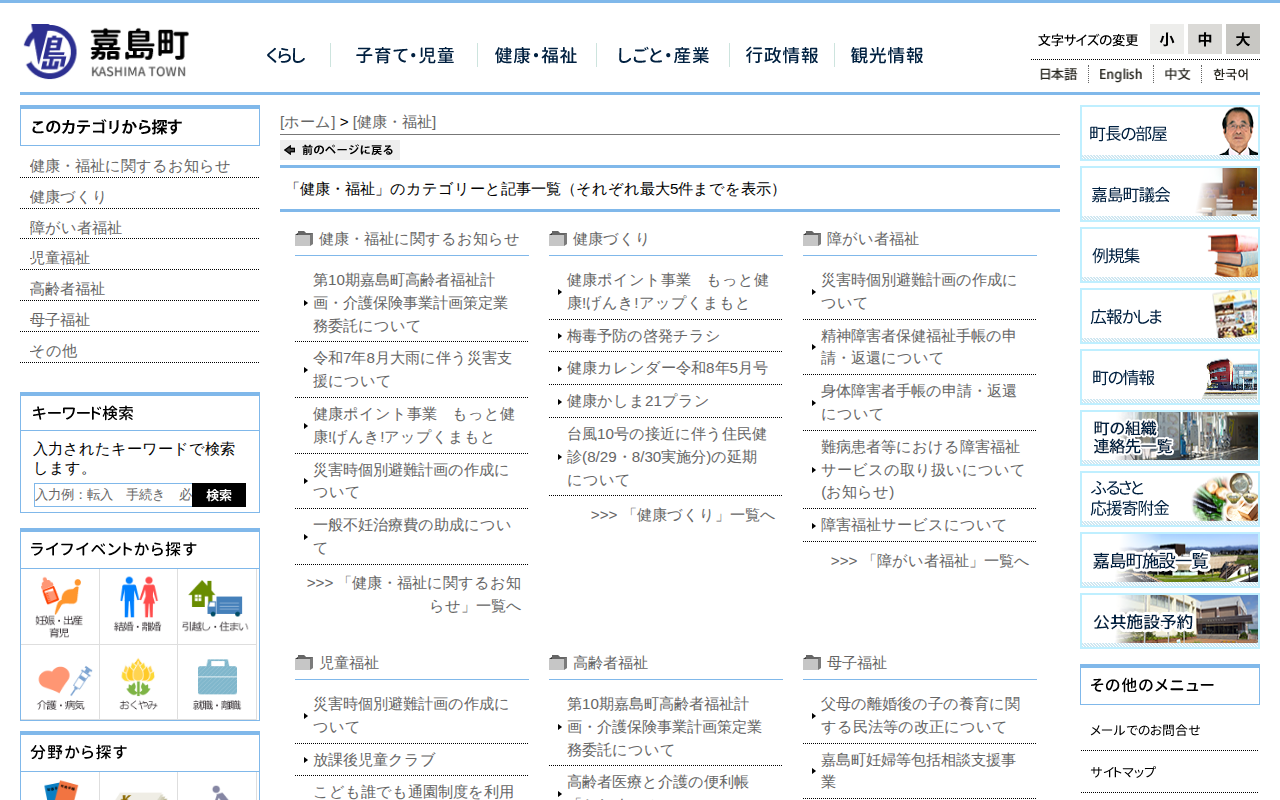Switch language to English
The image size is (1280, 800).
coord(1120,74)
